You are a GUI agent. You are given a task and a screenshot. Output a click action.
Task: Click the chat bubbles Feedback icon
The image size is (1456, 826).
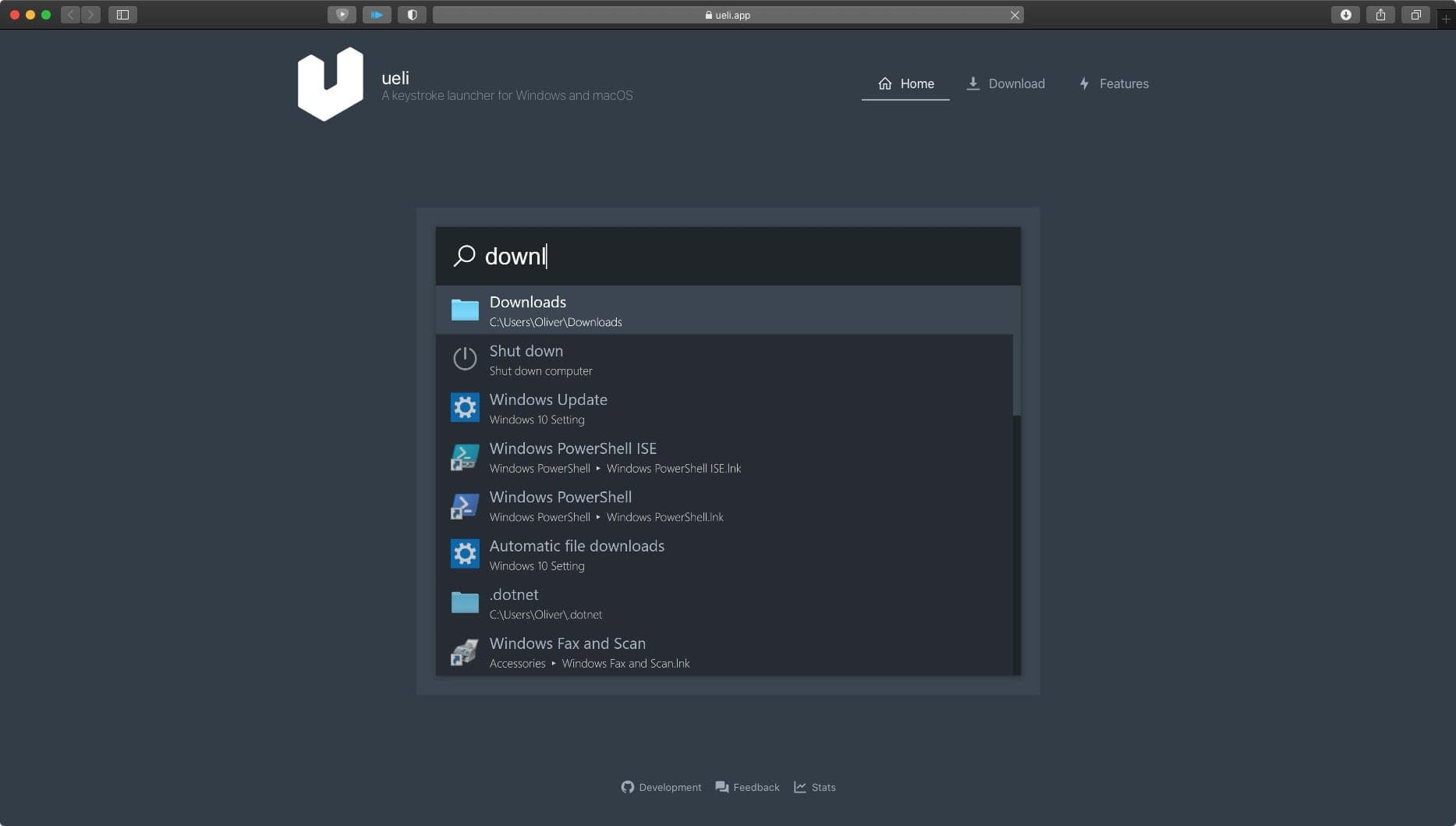(722, 787)
